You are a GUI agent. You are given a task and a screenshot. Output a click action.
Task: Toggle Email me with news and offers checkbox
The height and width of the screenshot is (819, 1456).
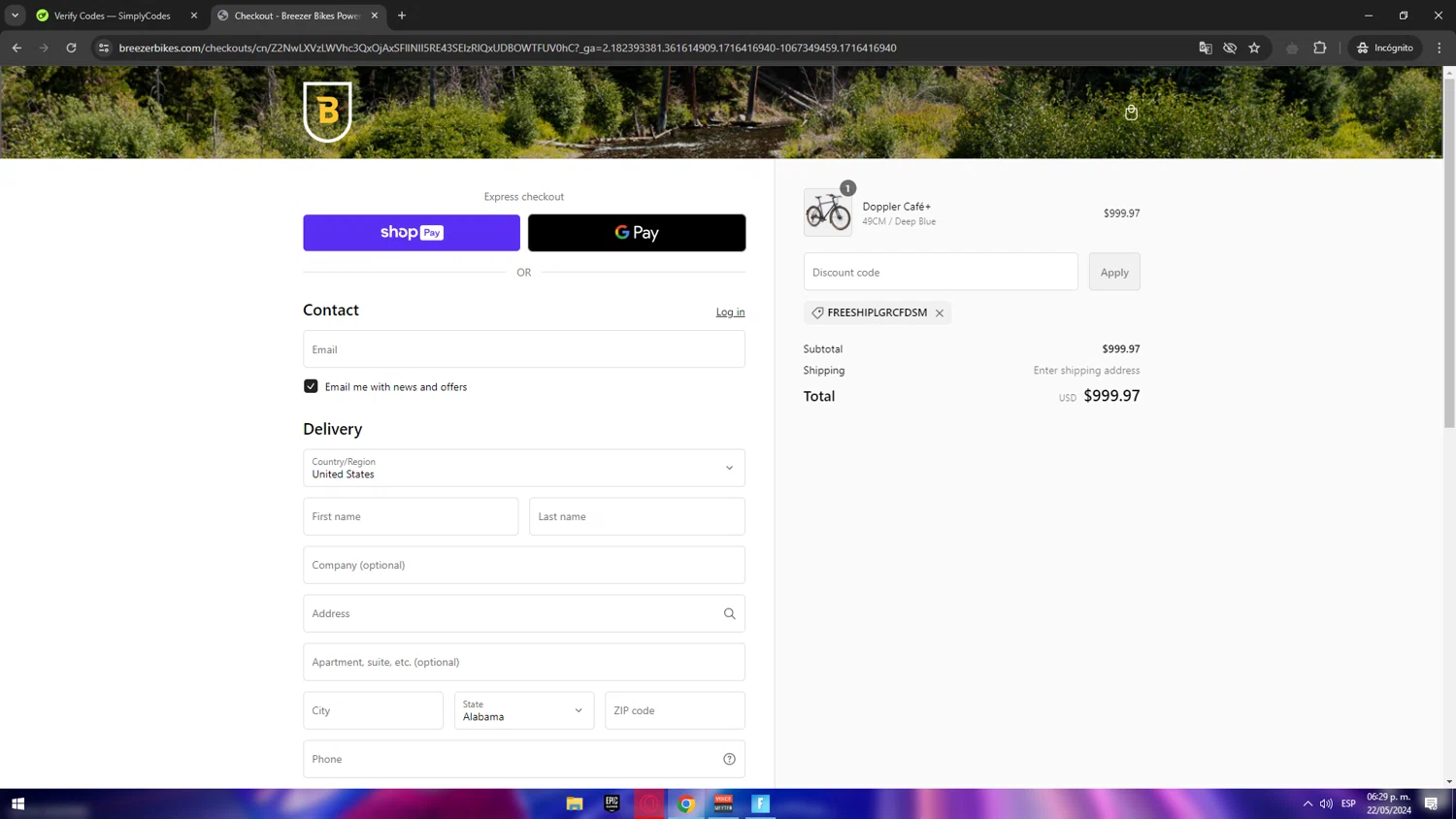311,386
